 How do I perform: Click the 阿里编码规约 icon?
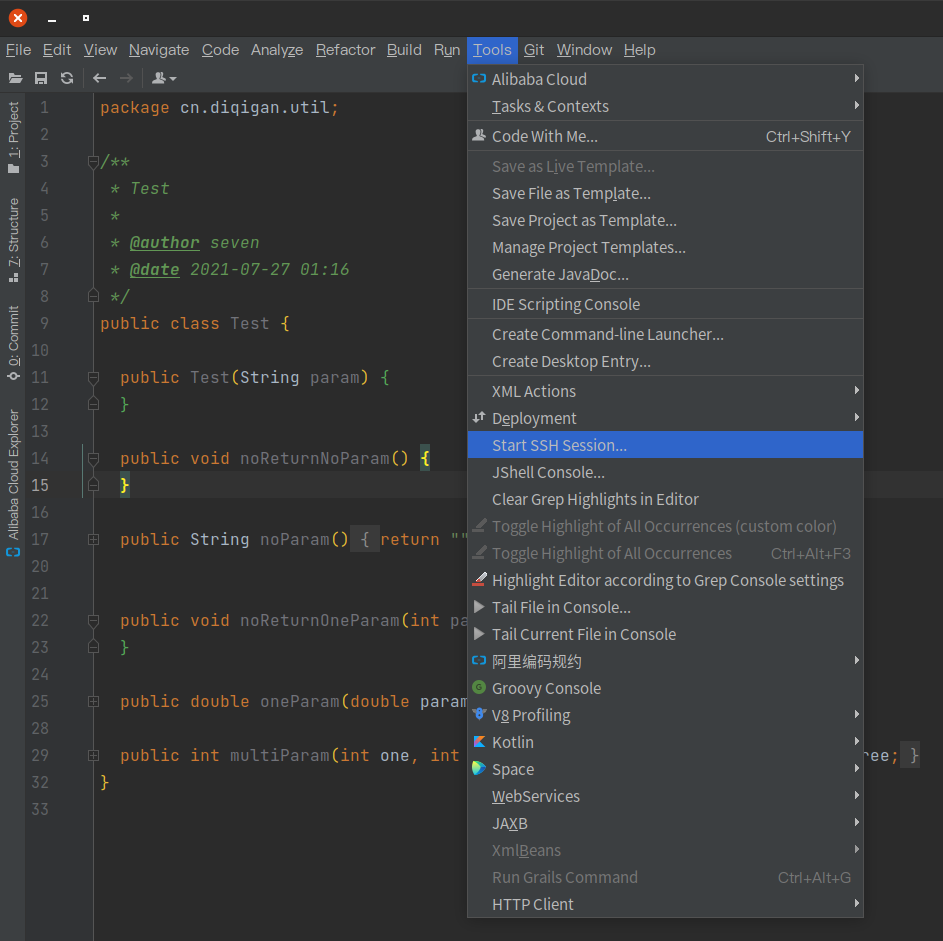pyautogui.click(x=479, y=661)
